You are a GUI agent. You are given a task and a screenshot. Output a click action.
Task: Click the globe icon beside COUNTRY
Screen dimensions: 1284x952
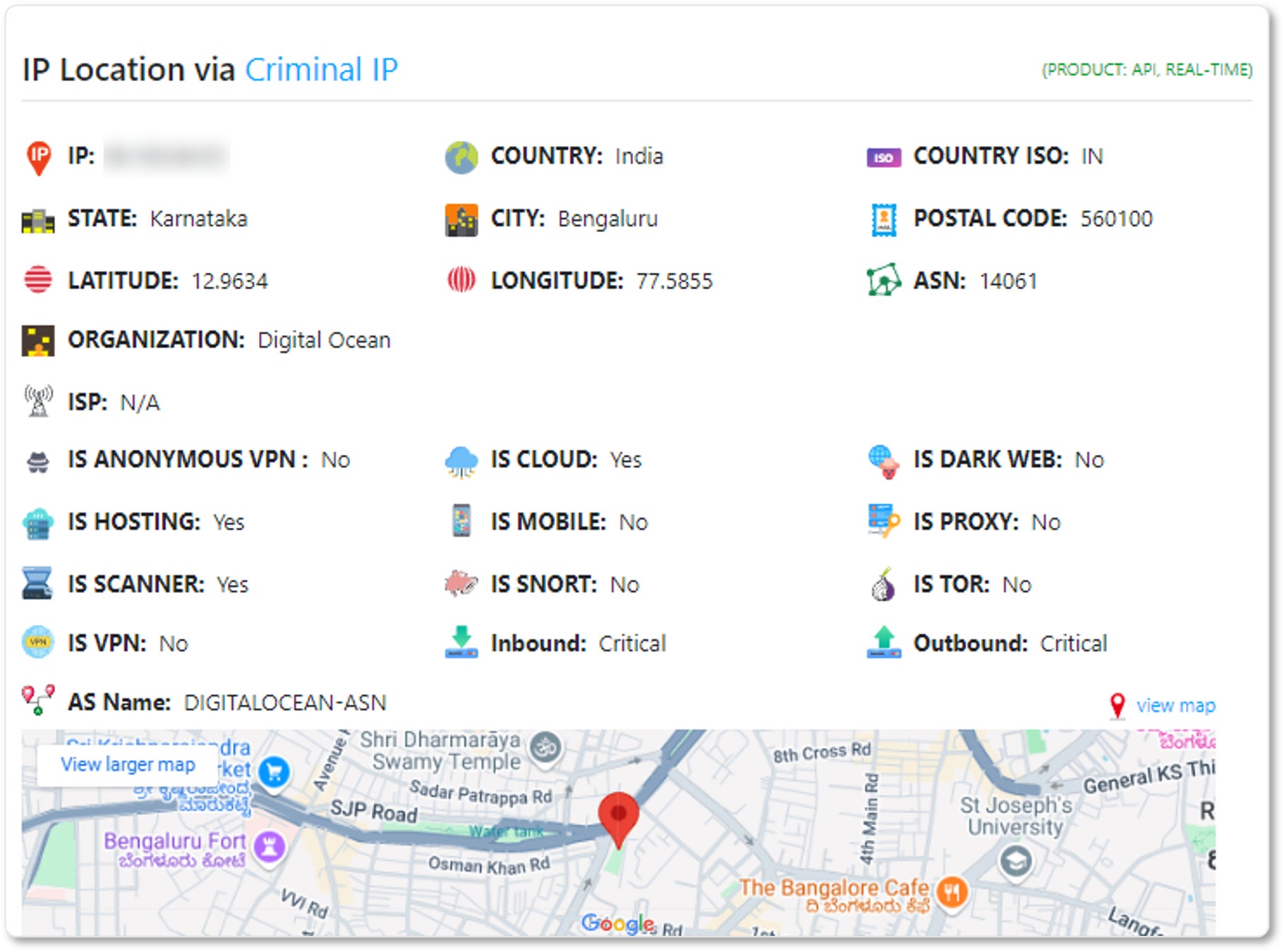(461, 157)
